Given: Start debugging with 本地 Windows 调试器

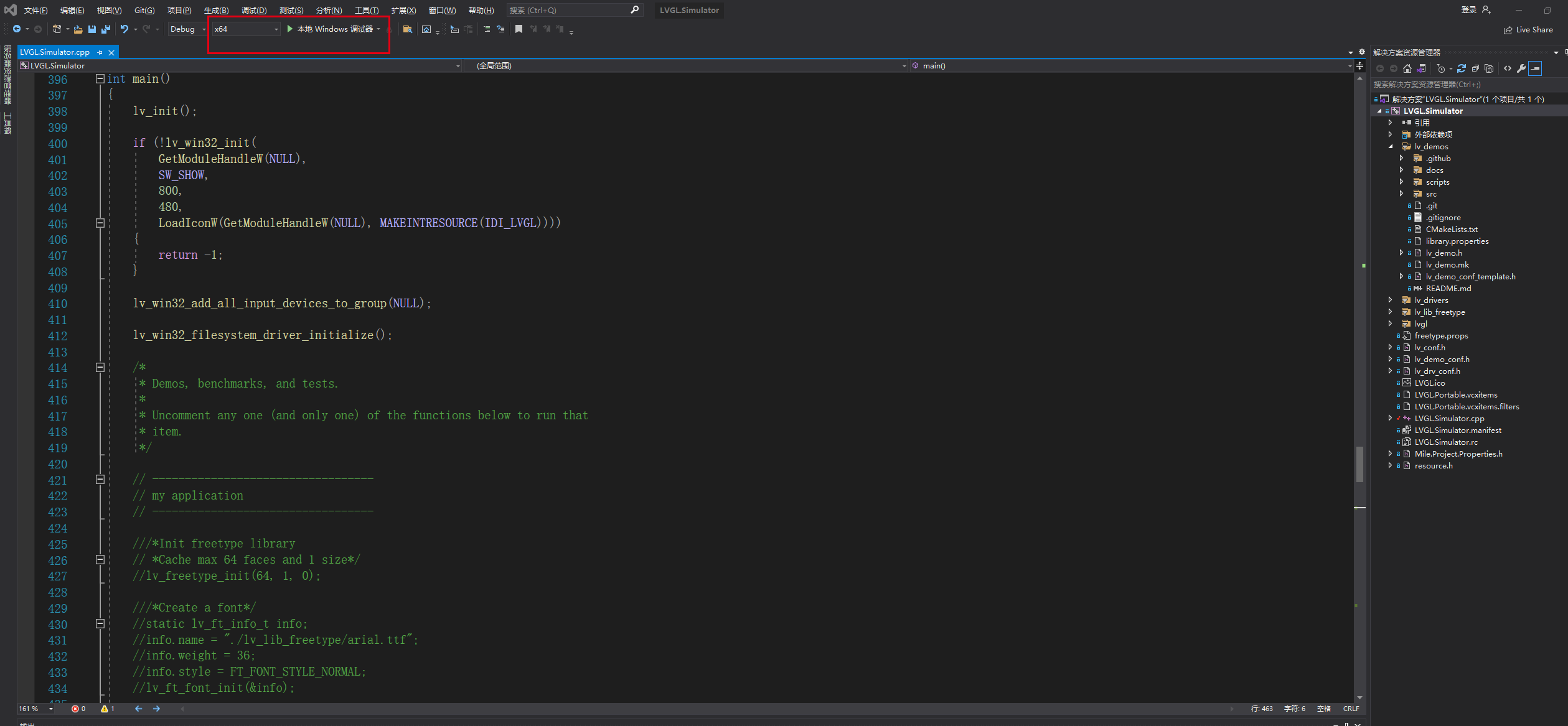Looking at the screenshot, I should point(333,29).
